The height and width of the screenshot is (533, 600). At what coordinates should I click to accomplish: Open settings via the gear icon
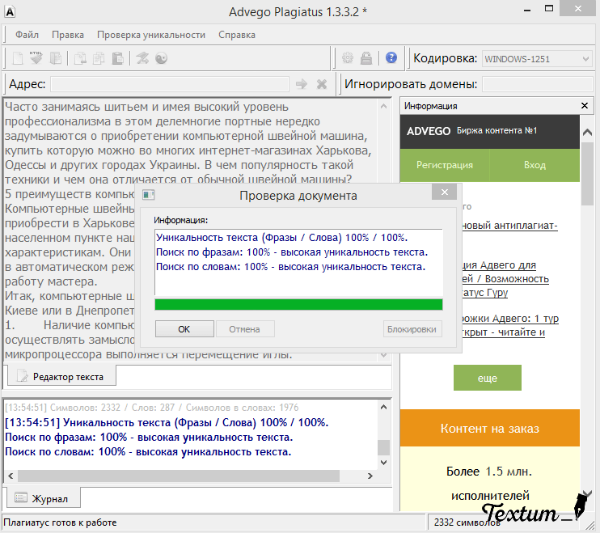347,58
